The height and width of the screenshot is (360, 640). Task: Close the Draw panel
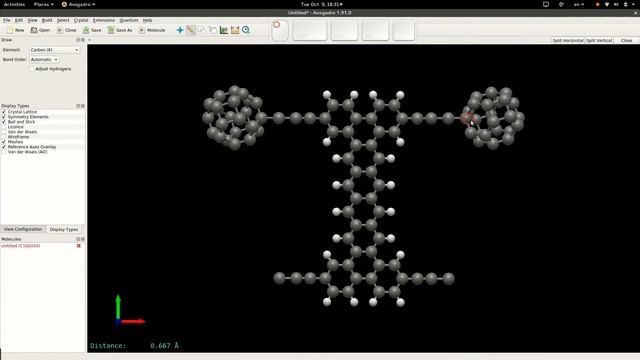point(83,40)
